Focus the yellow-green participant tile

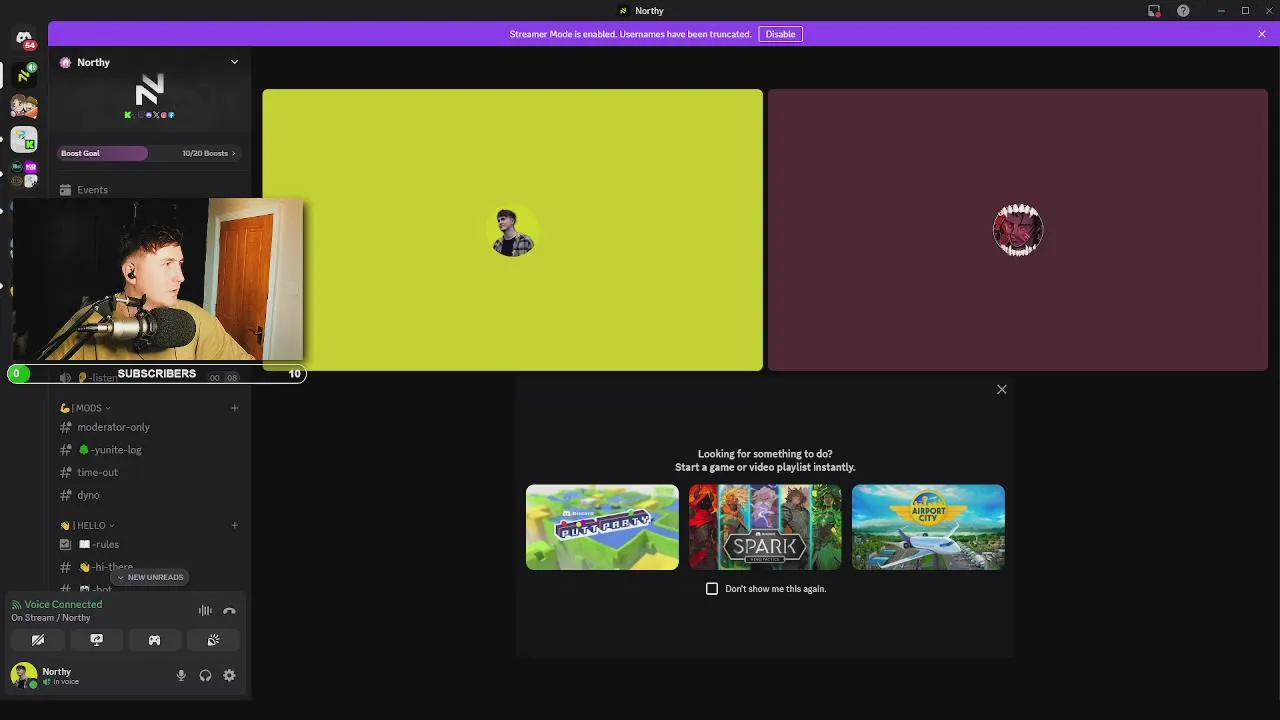click(512, 230)
